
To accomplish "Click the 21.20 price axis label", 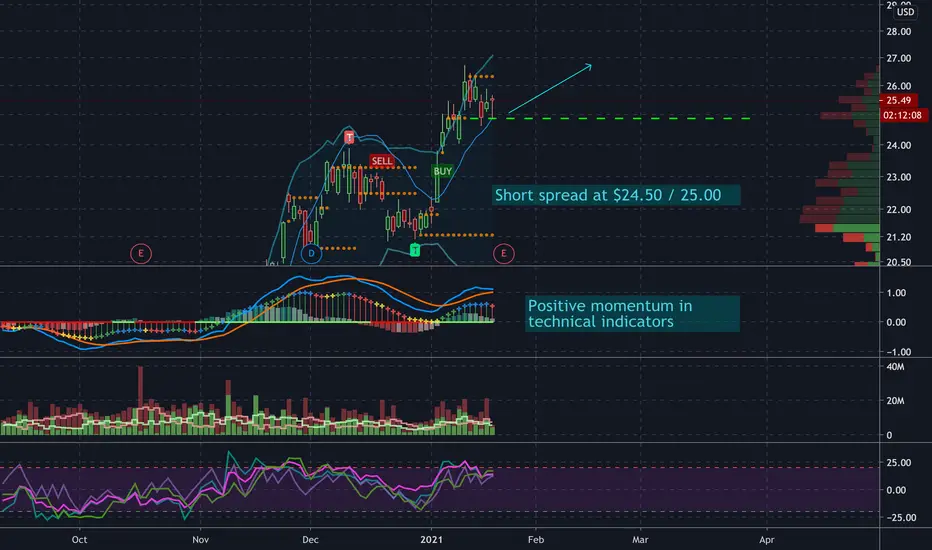I will [898, 237].
